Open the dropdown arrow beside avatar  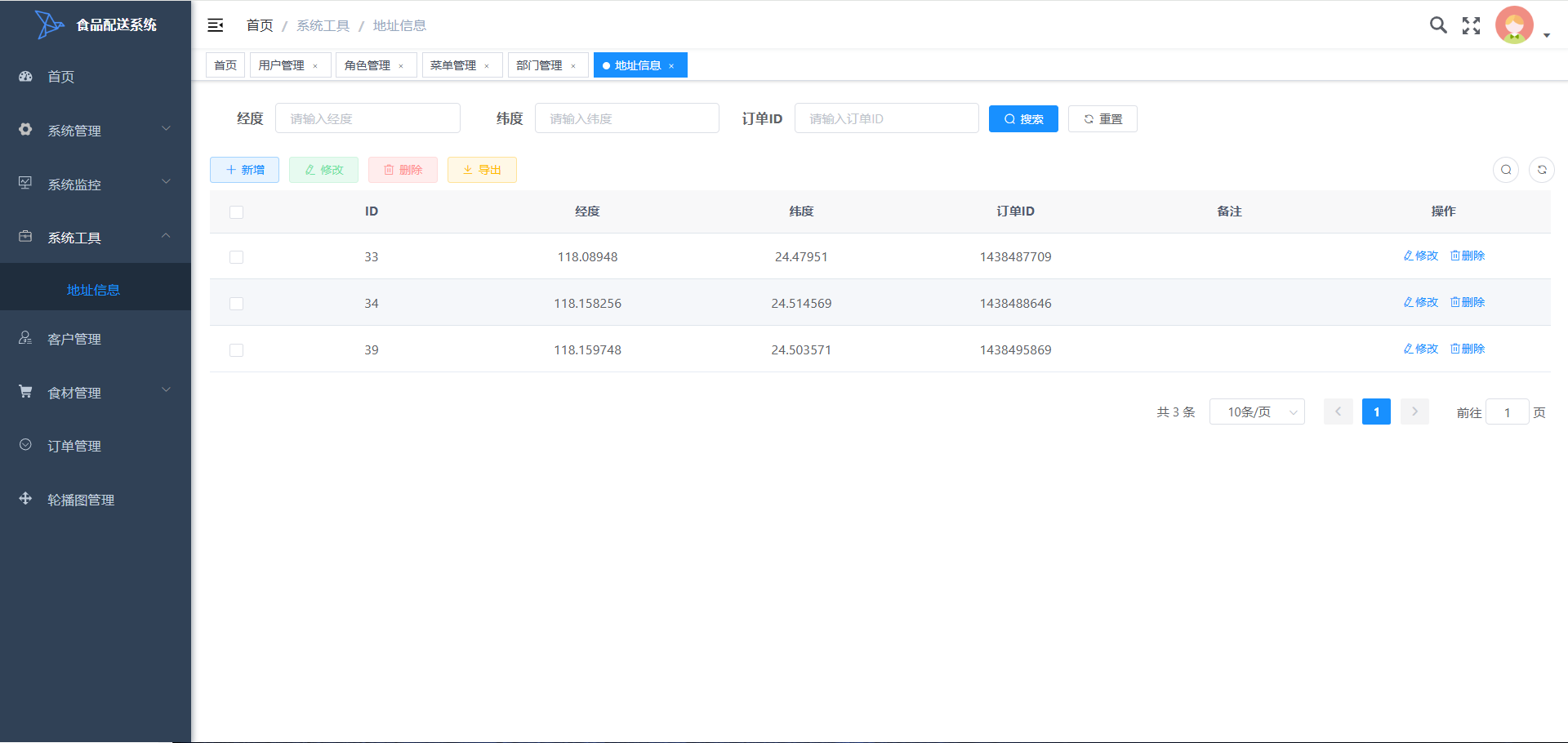(1547, 35)
